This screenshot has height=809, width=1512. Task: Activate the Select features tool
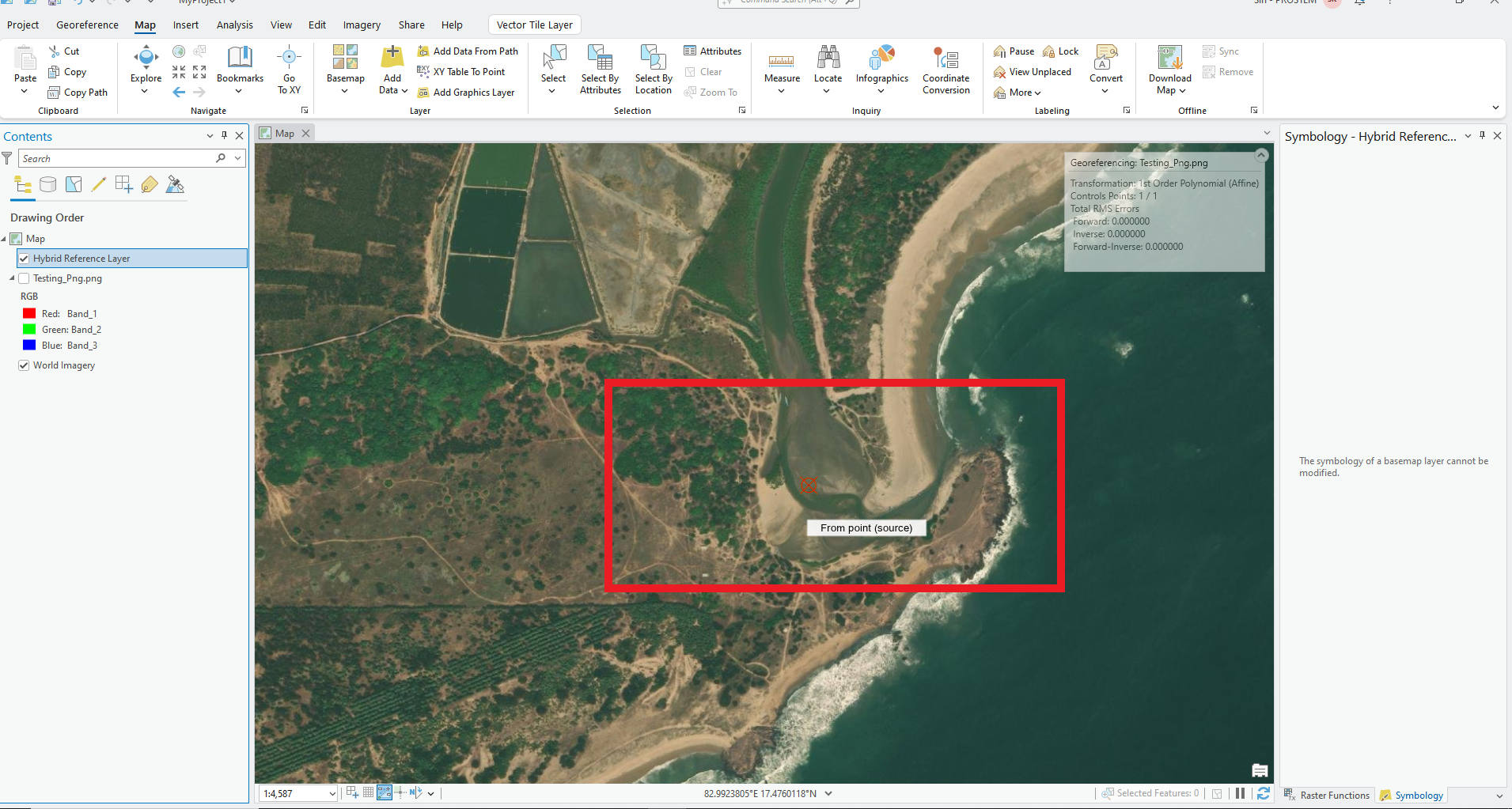coord(553,69)
